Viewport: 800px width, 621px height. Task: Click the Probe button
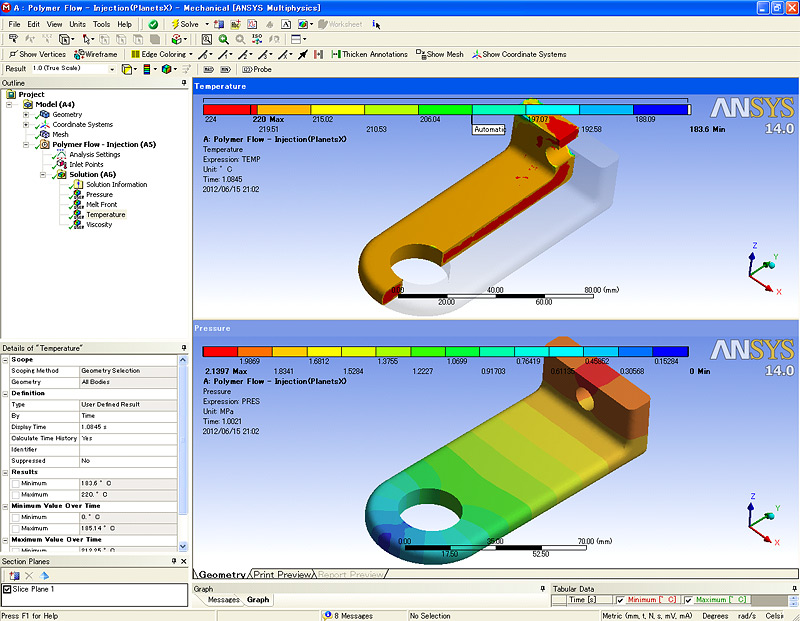click(257, 69)
